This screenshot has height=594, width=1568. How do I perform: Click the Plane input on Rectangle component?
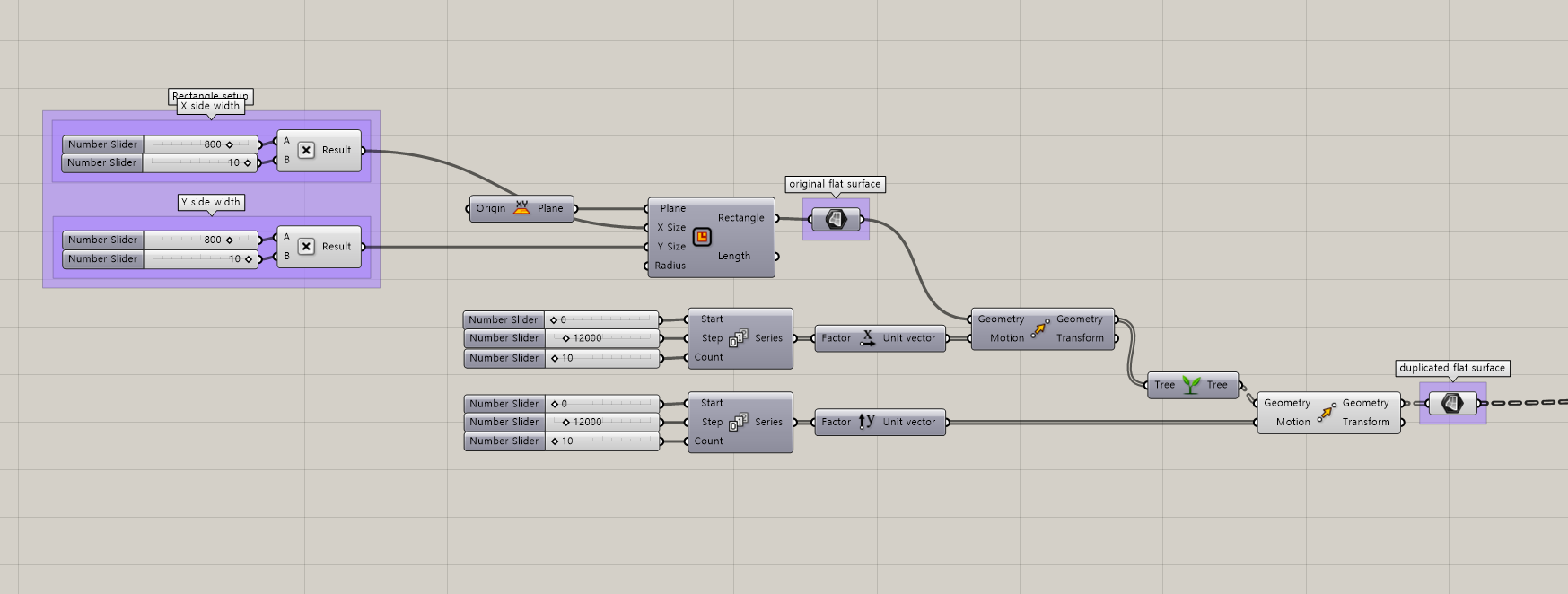pyautogui.click(x=672, y=208)
